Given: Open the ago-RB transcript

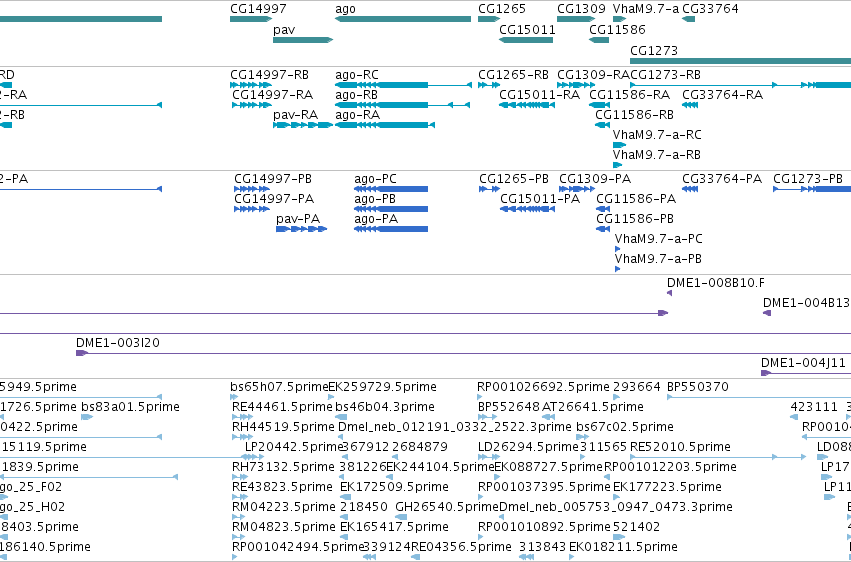Looking at the screenshot, I should click(402, 105).
